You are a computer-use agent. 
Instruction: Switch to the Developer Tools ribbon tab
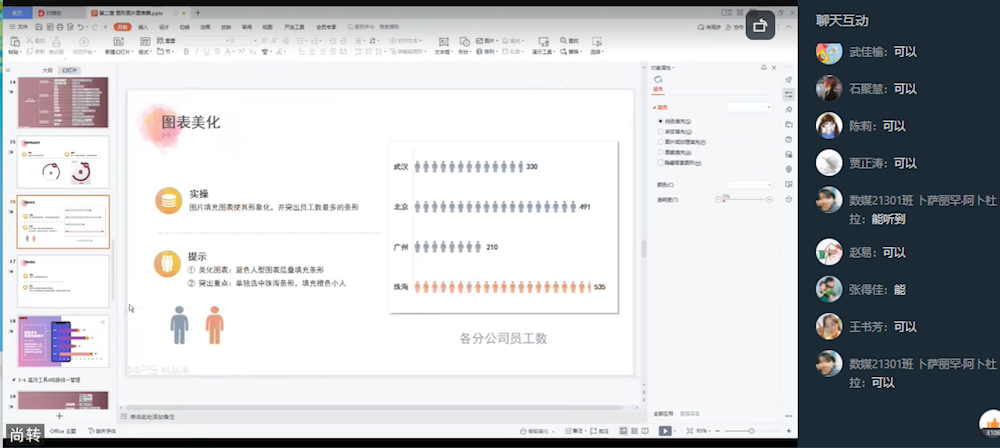pos(294,27)
